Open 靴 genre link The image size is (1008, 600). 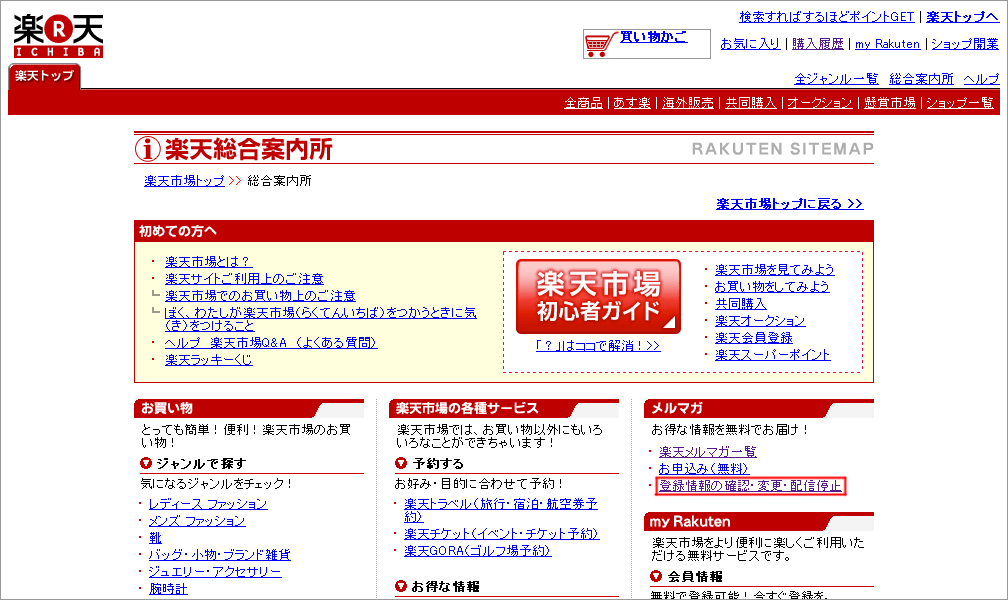coord(155,538)
